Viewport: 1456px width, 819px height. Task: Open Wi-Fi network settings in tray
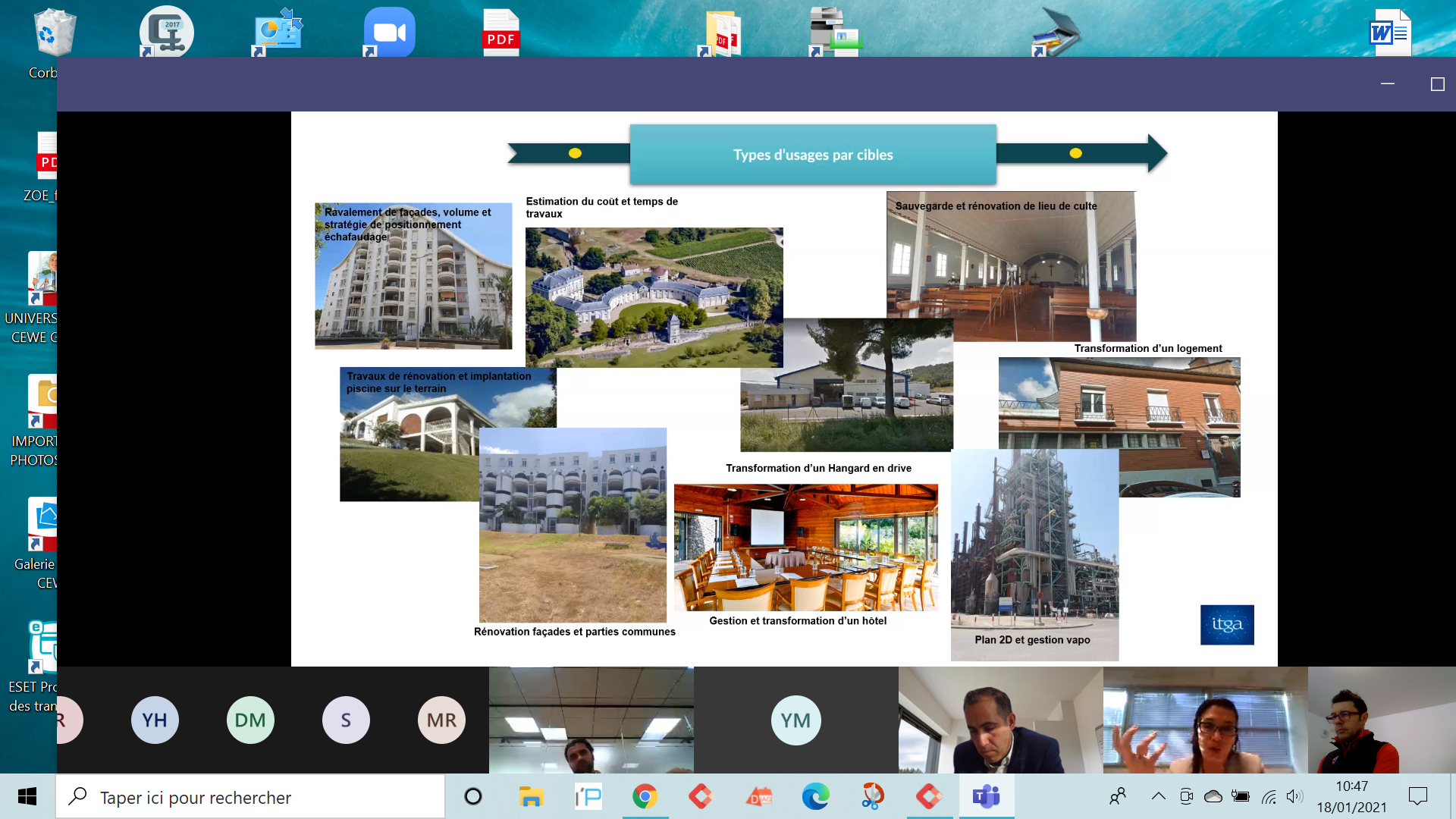pos(1269,796)
